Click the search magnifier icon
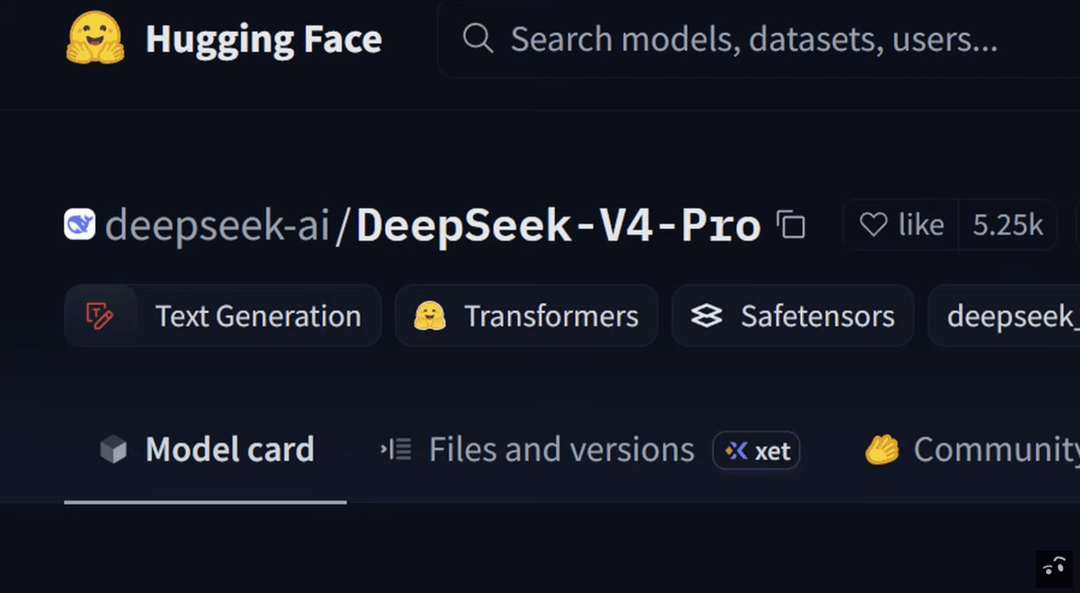The width and height of the screenshot is (1080, 593). pyautogui.click(x=477, y=38)
